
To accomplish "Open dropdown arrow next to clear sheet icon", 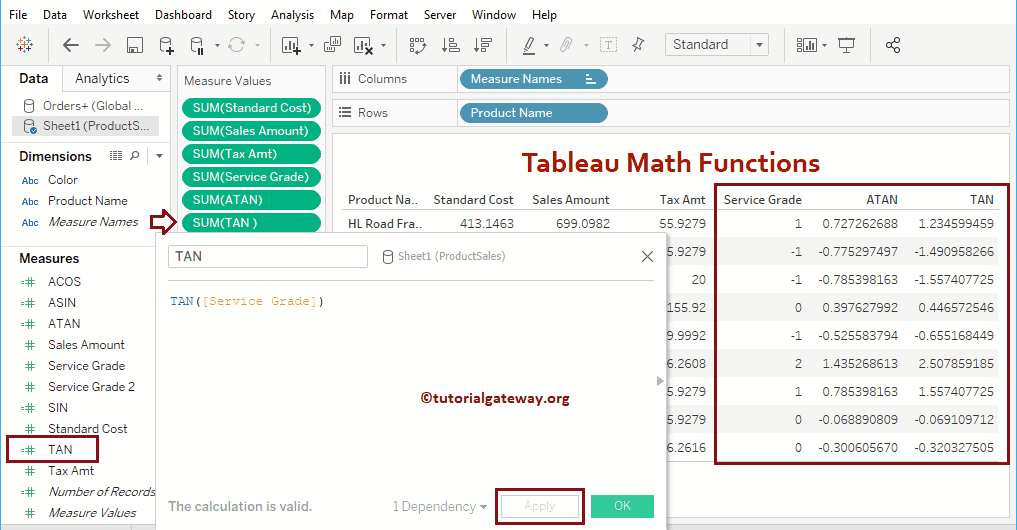I will tap(383, 45).
